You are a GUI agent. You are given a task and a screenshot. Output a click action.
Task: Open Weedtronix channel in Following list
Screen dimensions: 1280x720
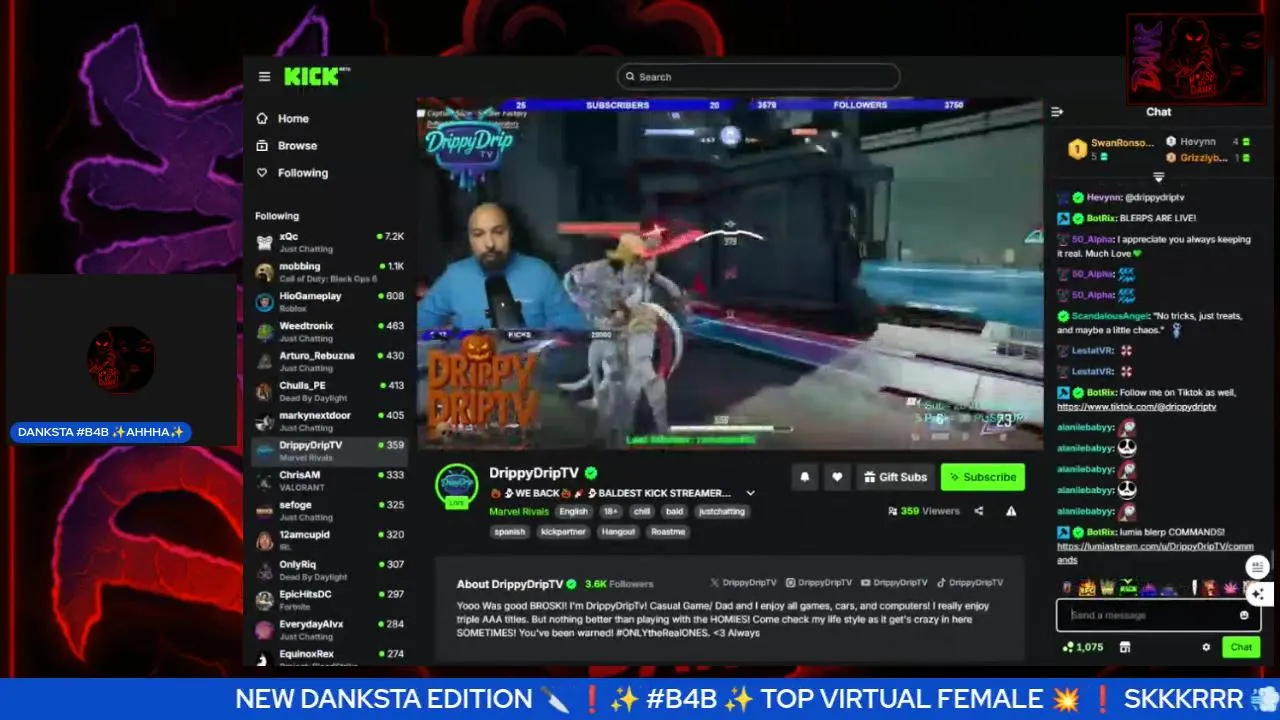329,331
